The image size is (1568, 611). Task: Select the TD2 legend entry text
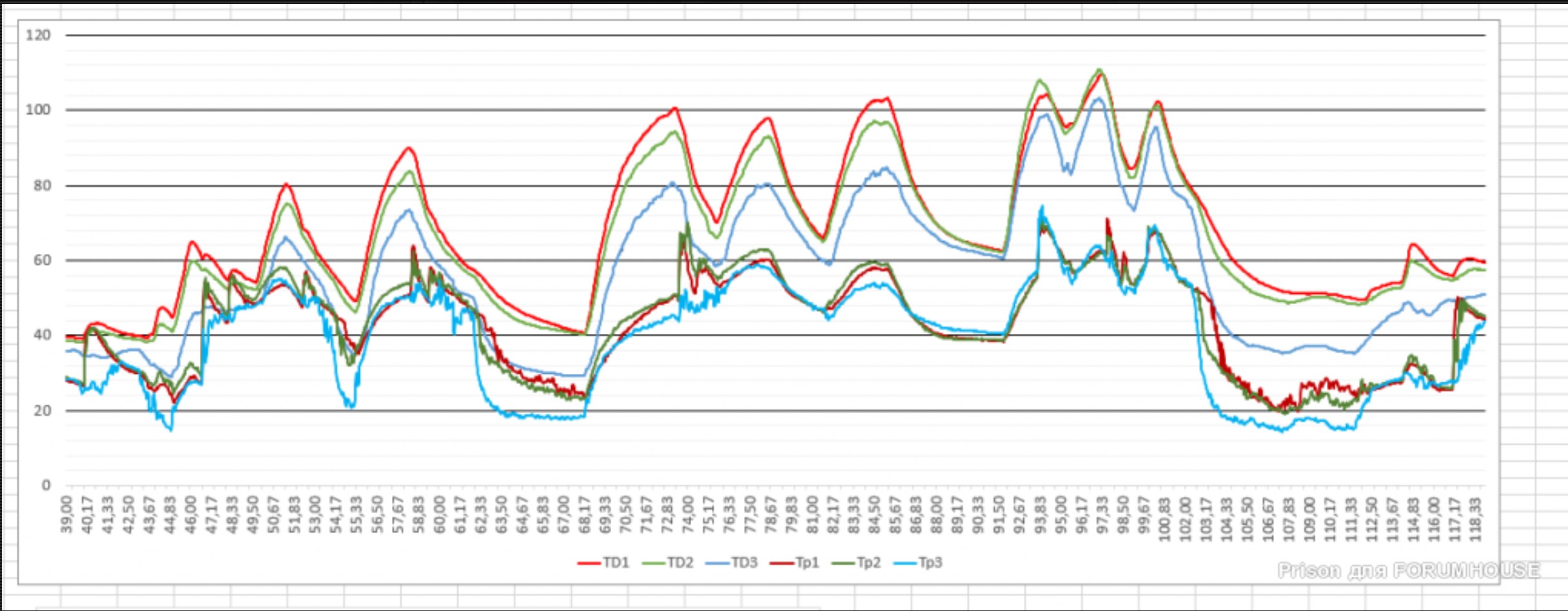click(680, 563)
